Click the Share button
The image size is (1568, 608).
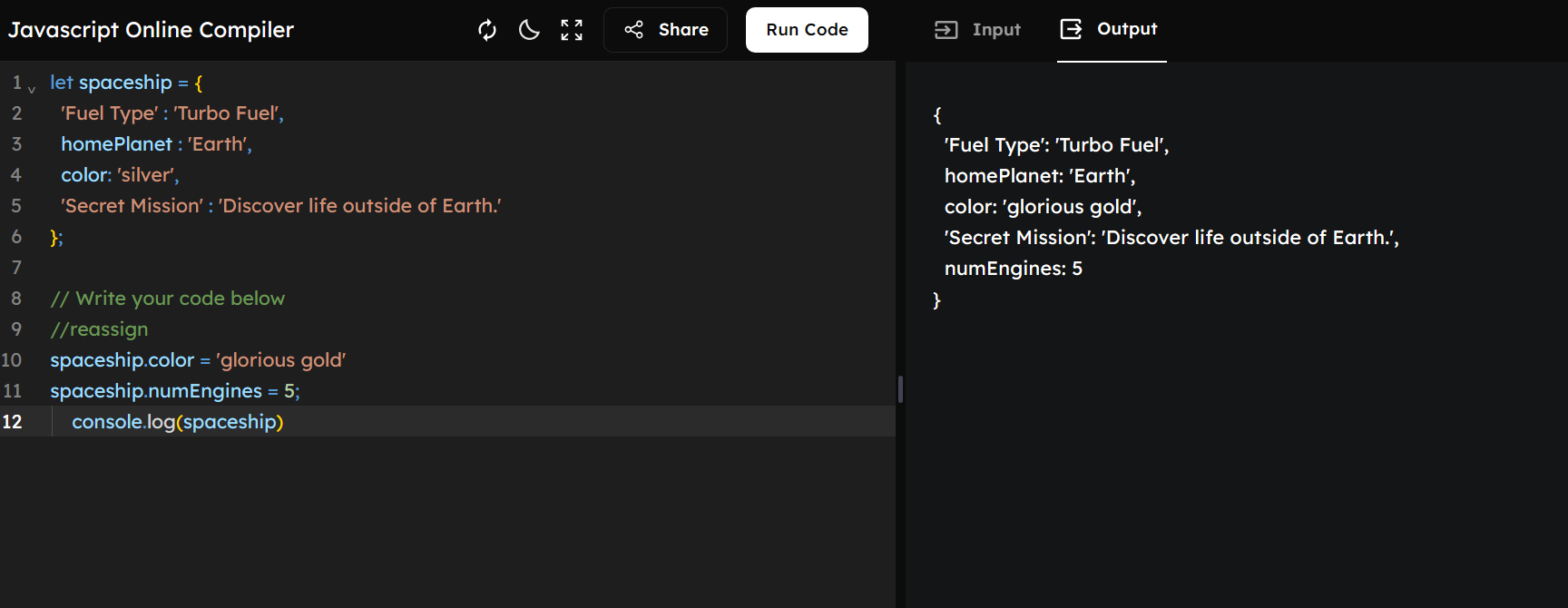click(665, 30)
